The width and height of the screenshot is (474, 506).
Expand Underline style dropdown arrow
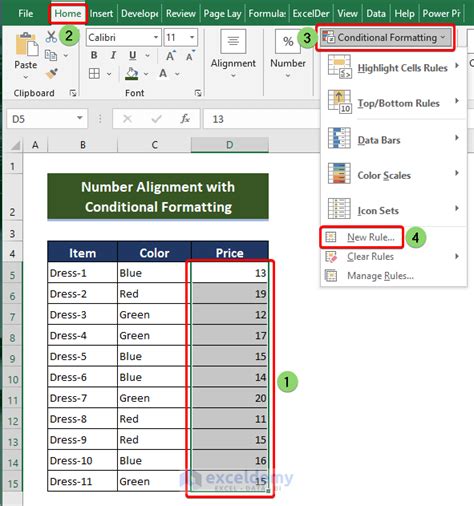pyautogui.click(x=148, y=55)
